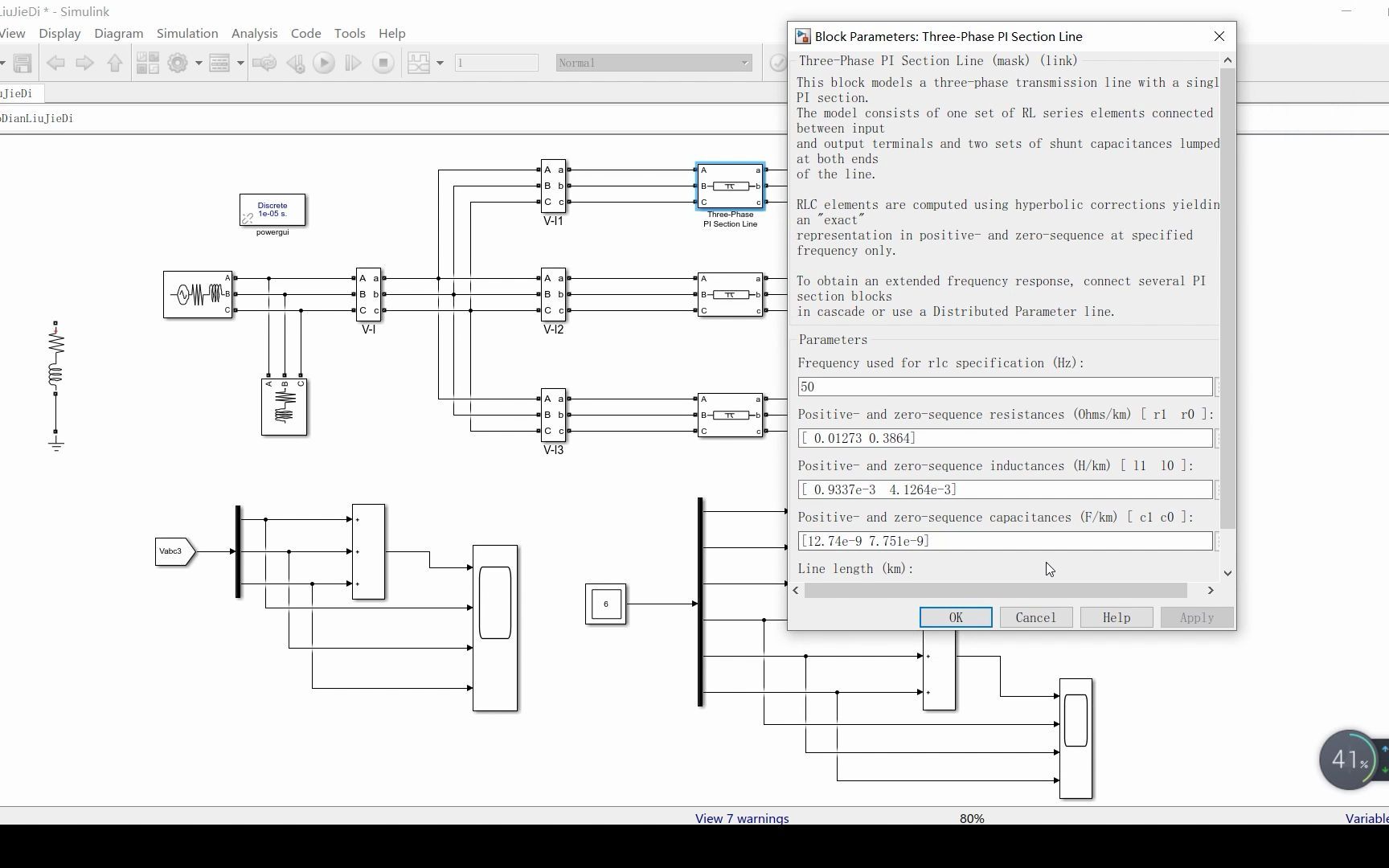Click the Simulation Data Inspector icon
The image size is (1389, 868).
pyautogui.click(x=419, y=63)
